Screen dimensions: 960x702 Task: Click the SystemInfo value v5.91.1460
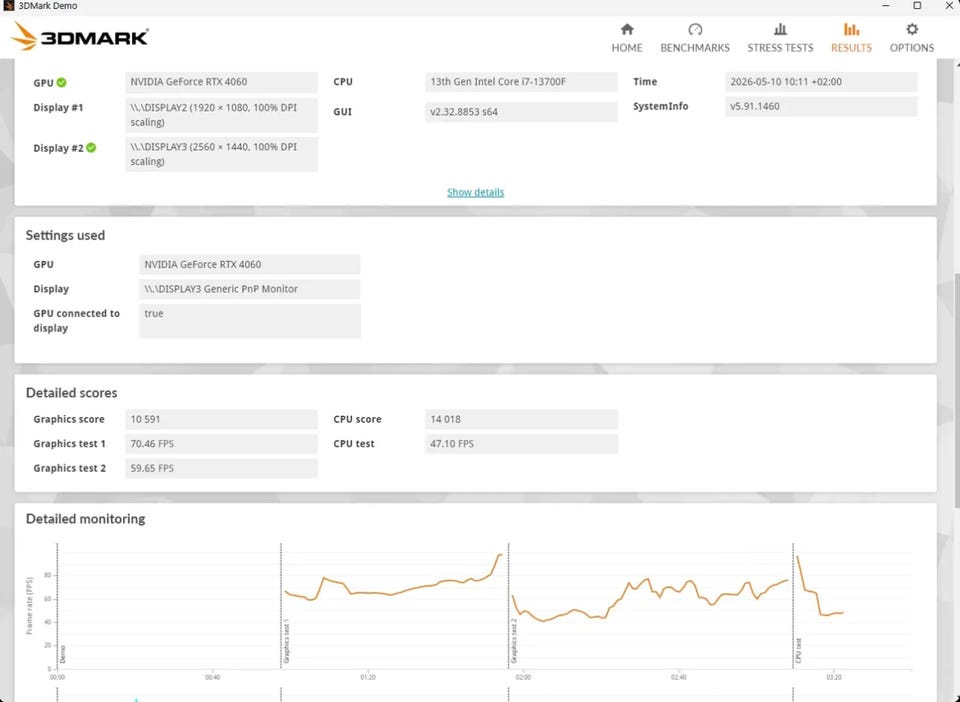(x=821, y=106)
